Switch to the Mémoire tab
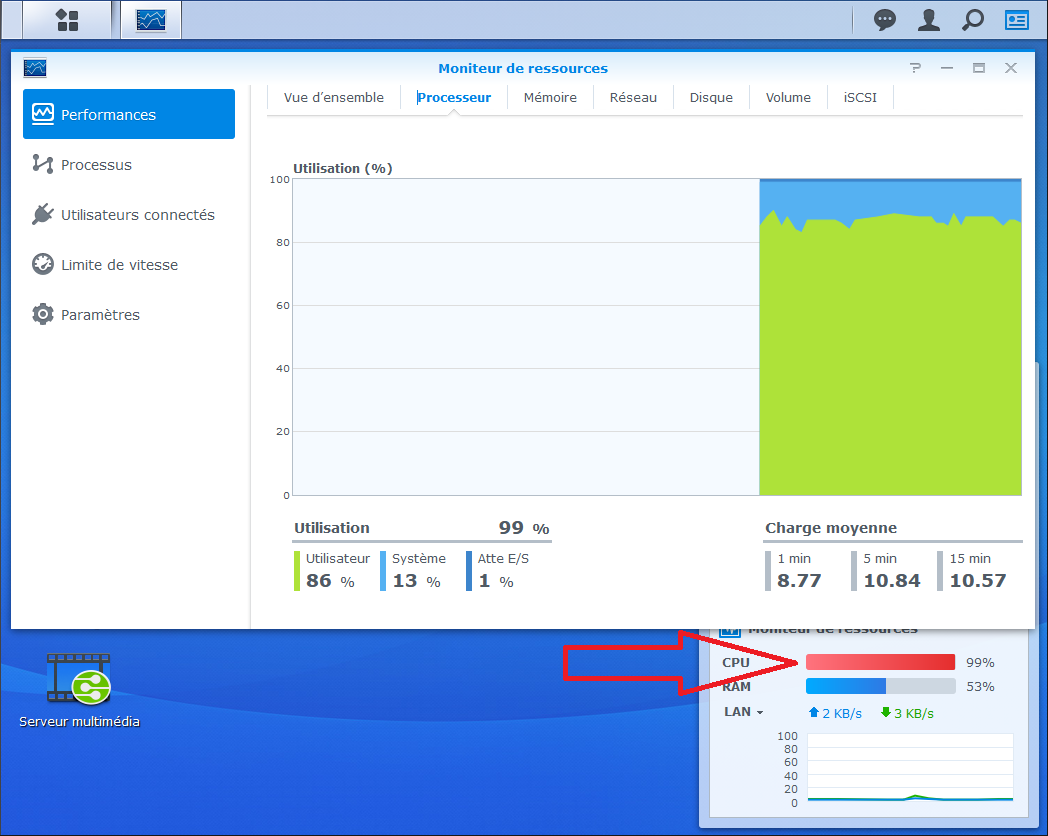The width and height of the screenshot is (1048, 836). [550, 97]
